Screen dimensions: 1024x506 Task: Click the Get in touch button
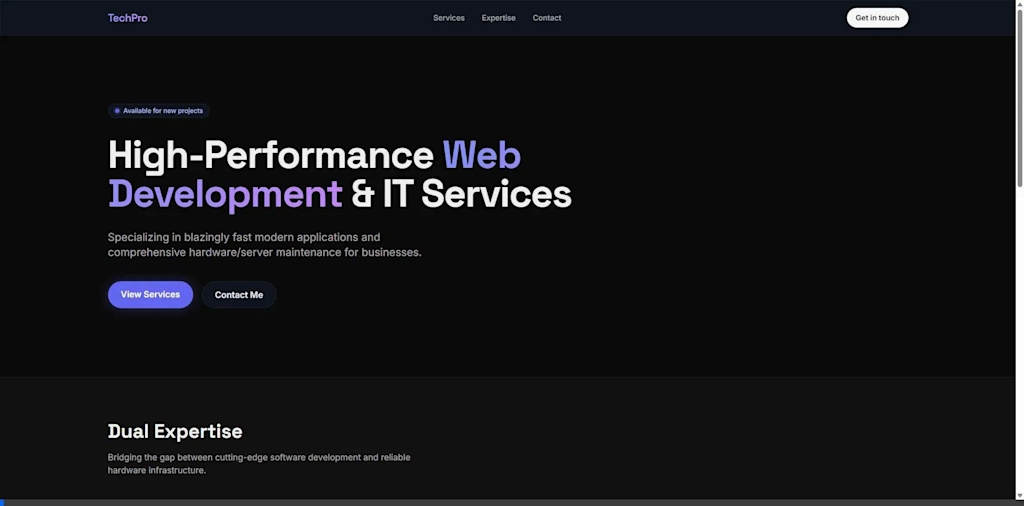(877, 18)
